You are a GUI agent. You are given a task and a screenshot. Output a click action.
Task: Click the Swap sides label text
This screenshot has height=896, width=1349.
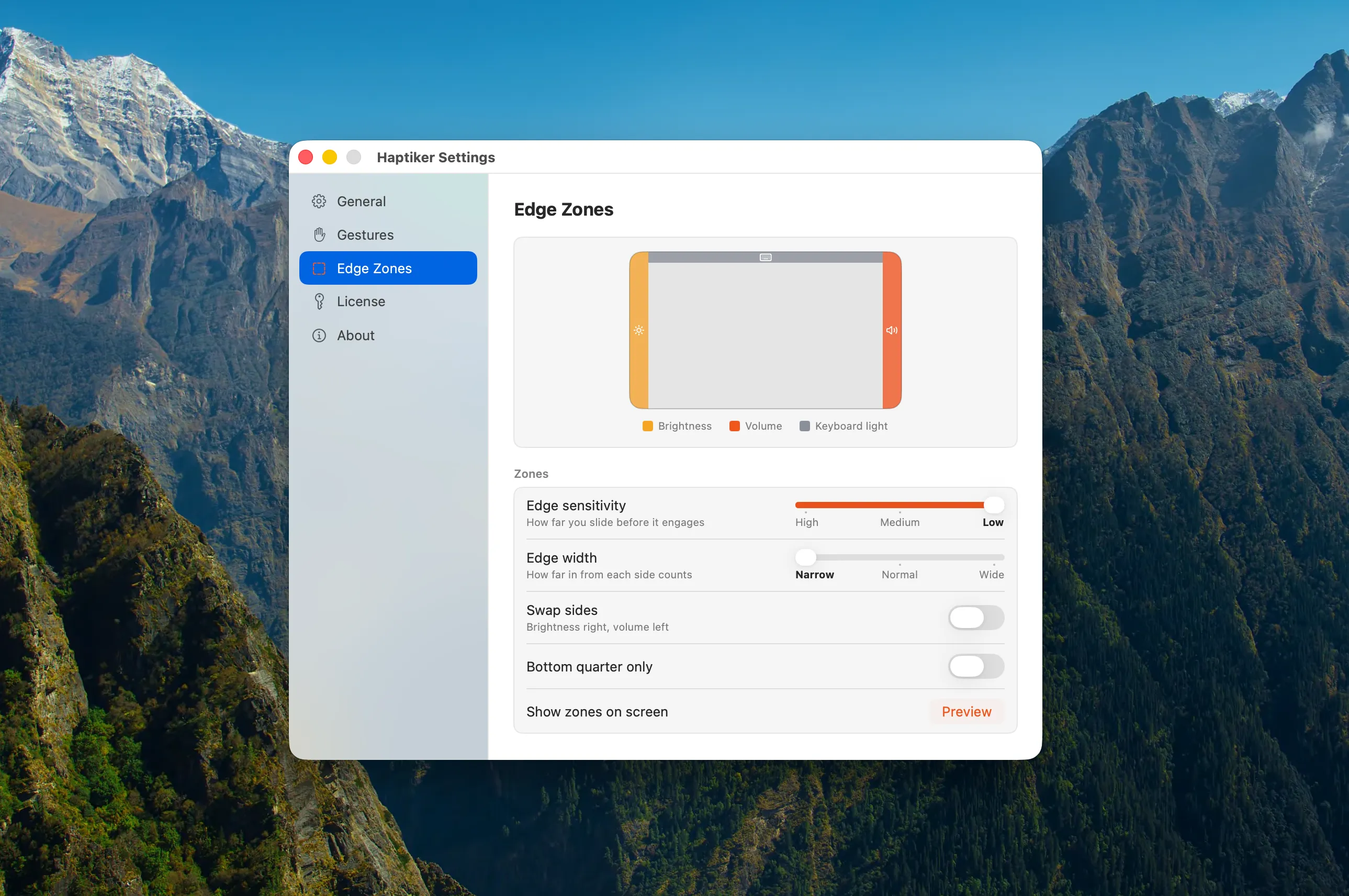(561, 610)
